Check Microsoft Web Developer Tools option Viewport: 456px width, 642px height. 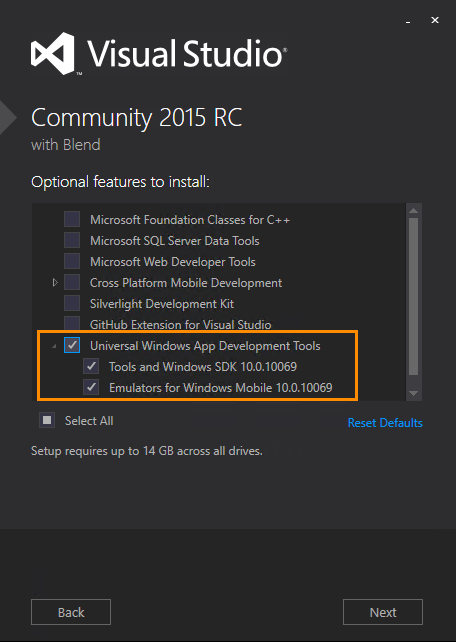(72, 261)
